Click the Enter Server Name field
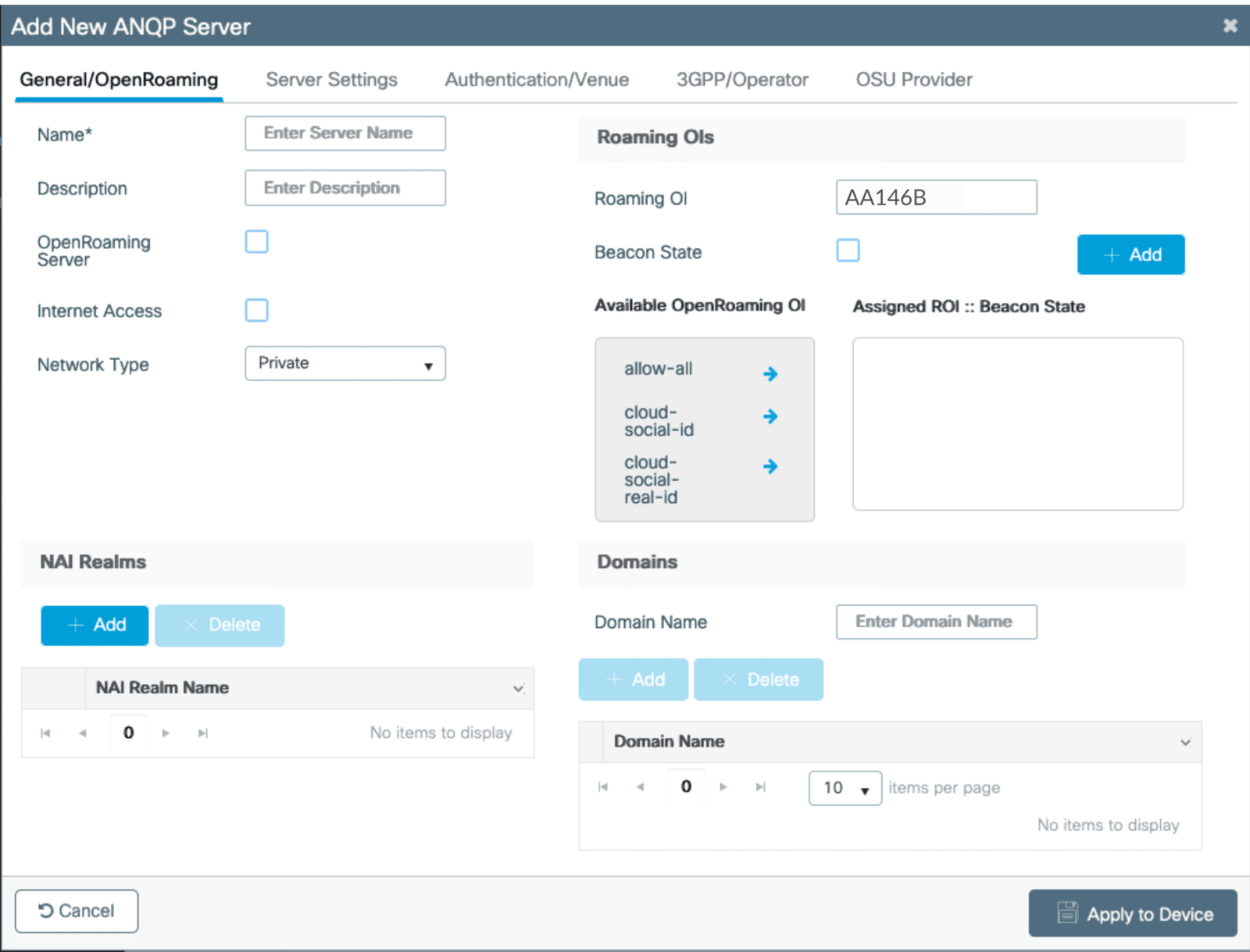 tap(345, 134)
